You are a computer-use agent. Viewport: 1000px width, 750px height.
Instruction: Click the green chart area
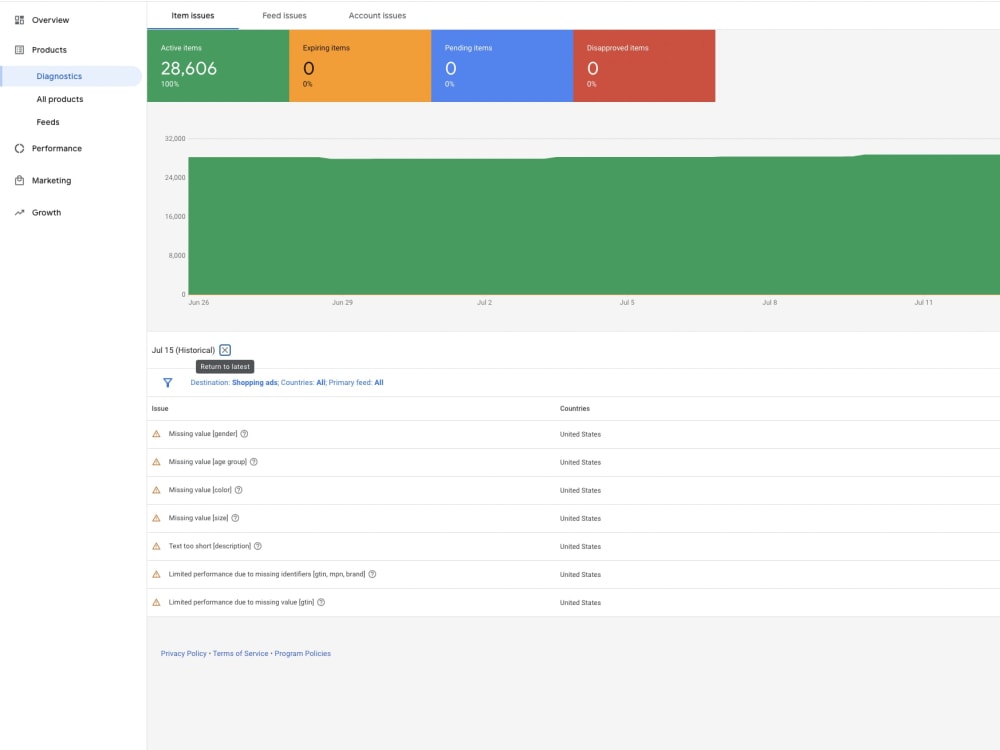coord(593,226)
